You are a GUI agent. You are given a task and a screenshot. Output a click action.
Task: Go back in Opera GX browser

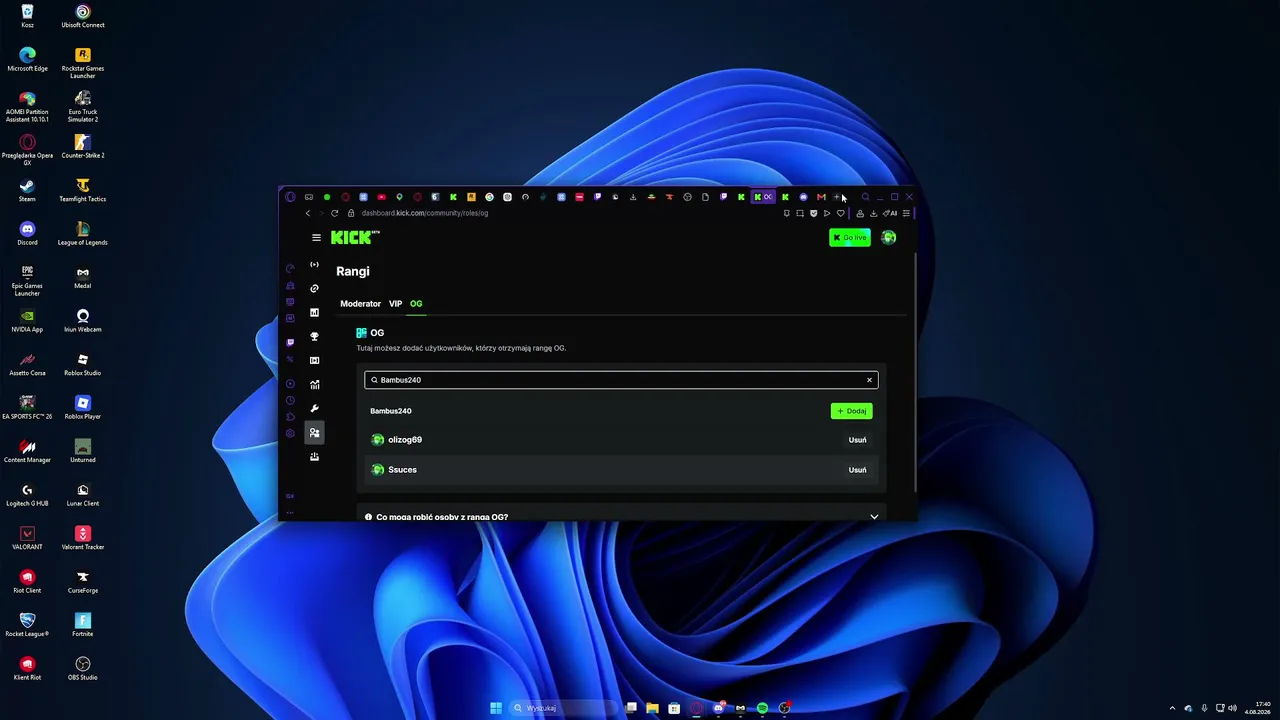[x=308, y=213]
